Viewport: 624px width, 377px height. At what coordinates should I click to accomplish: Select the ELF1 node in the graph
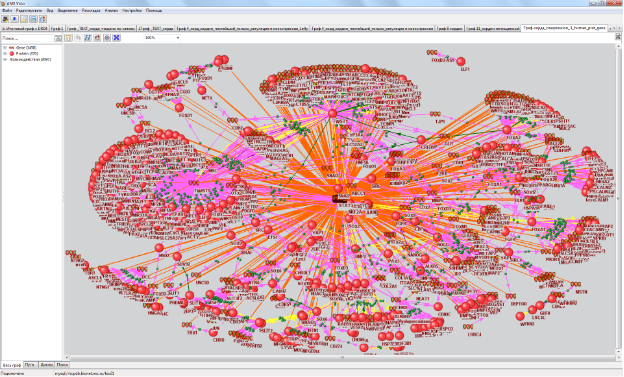(461, 61)
